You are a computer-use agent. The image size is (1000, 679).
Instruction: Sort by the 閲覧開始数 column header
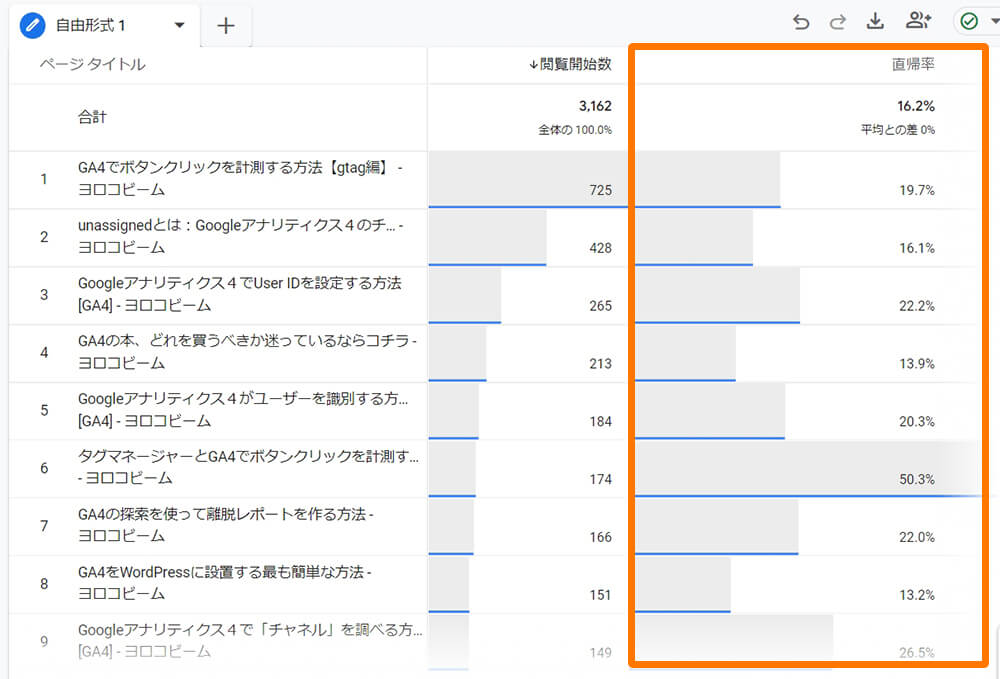tap(570, 64)
